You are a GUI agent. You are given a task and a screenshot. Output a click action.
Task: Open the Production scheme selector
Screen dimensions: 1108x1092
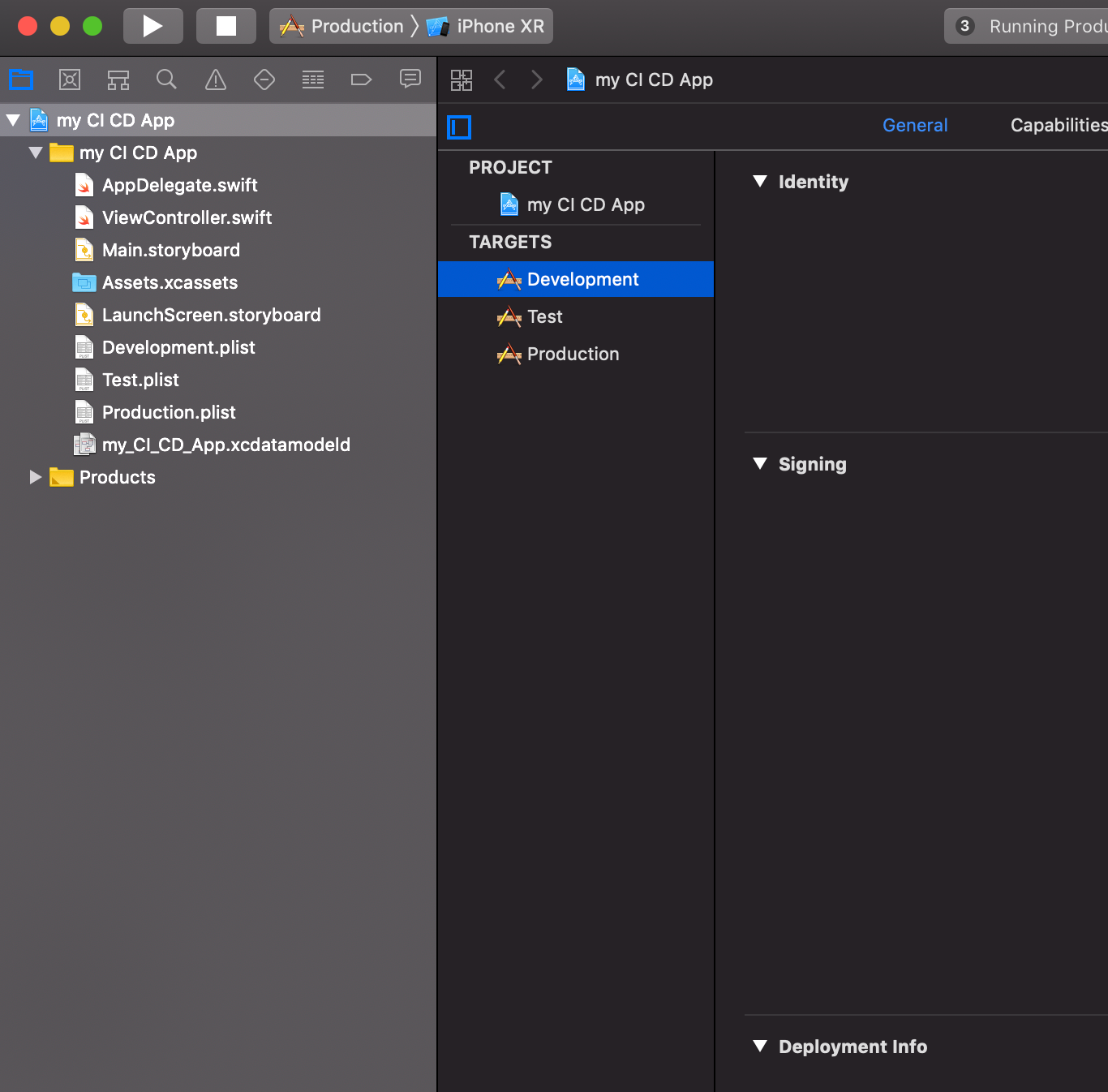tap(341, 26)
